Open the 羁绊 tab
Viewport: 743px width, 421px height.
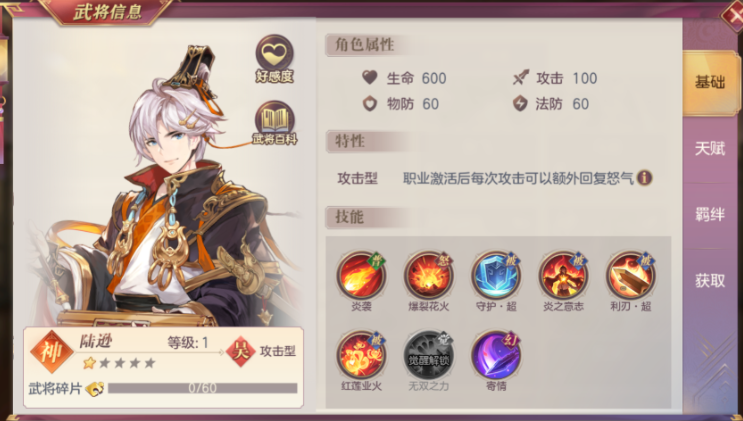point(709,215)
